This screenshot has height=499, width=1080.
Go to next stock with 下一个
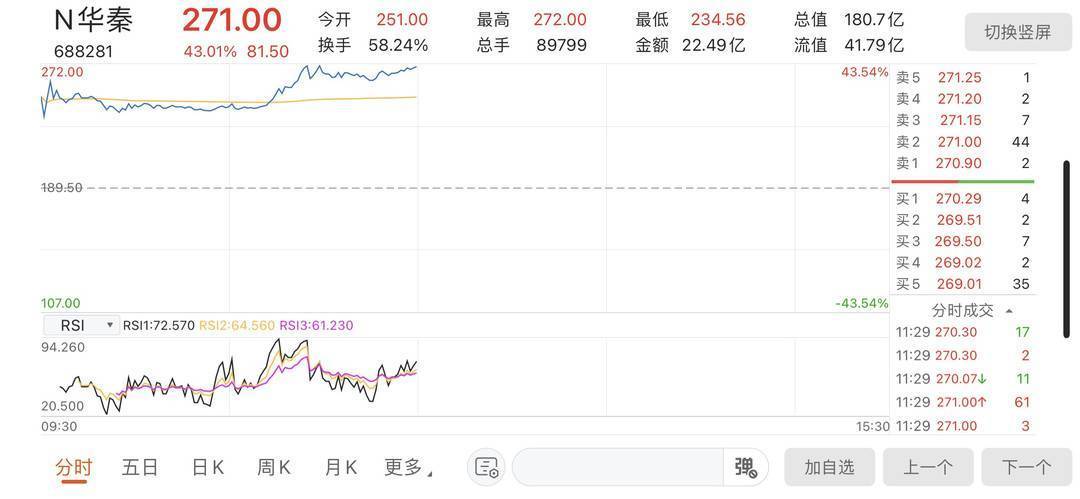(x=1026, y=467)
